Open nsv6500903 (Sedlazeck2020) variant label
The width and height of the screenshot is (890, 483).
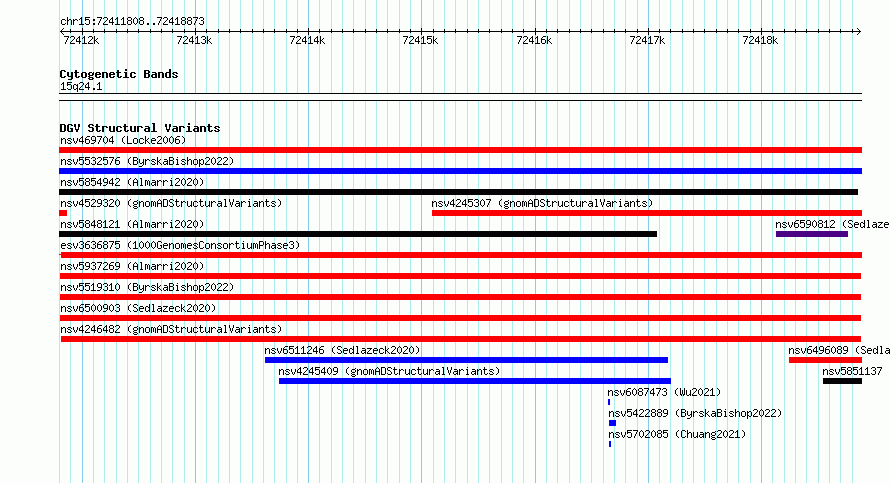click(138, 308)
